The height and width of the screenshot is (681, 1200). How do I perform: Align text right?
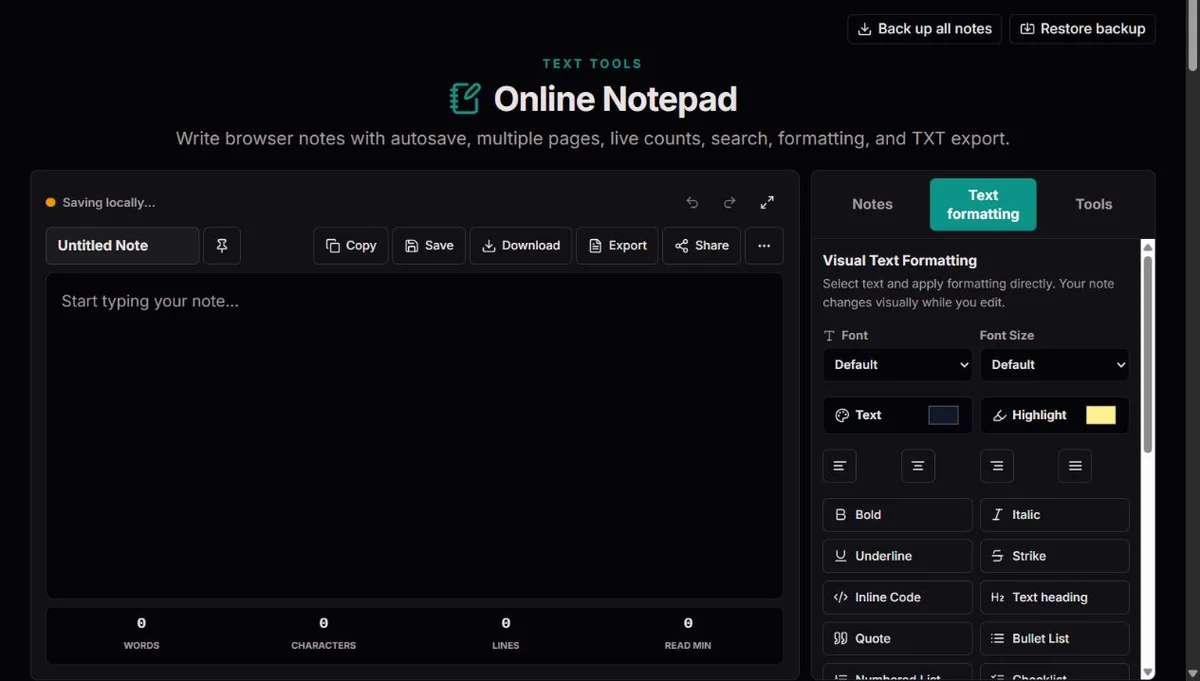point(996,466)
